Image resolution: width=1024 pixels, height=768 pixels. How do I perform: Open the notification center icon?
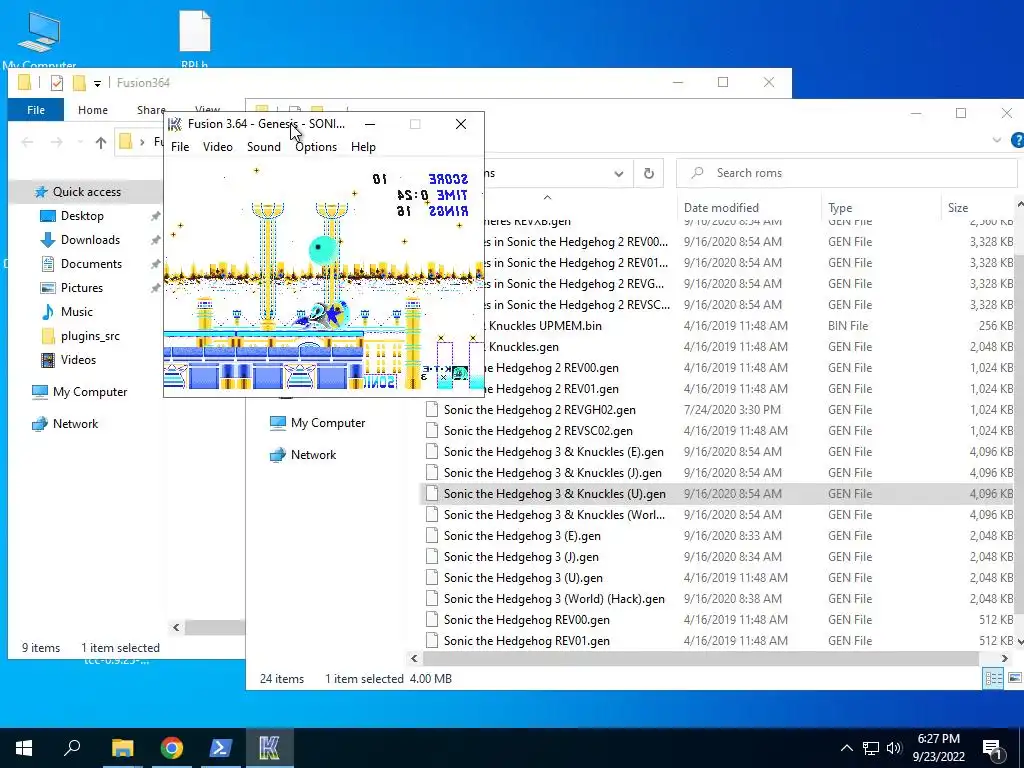point(993,748)
